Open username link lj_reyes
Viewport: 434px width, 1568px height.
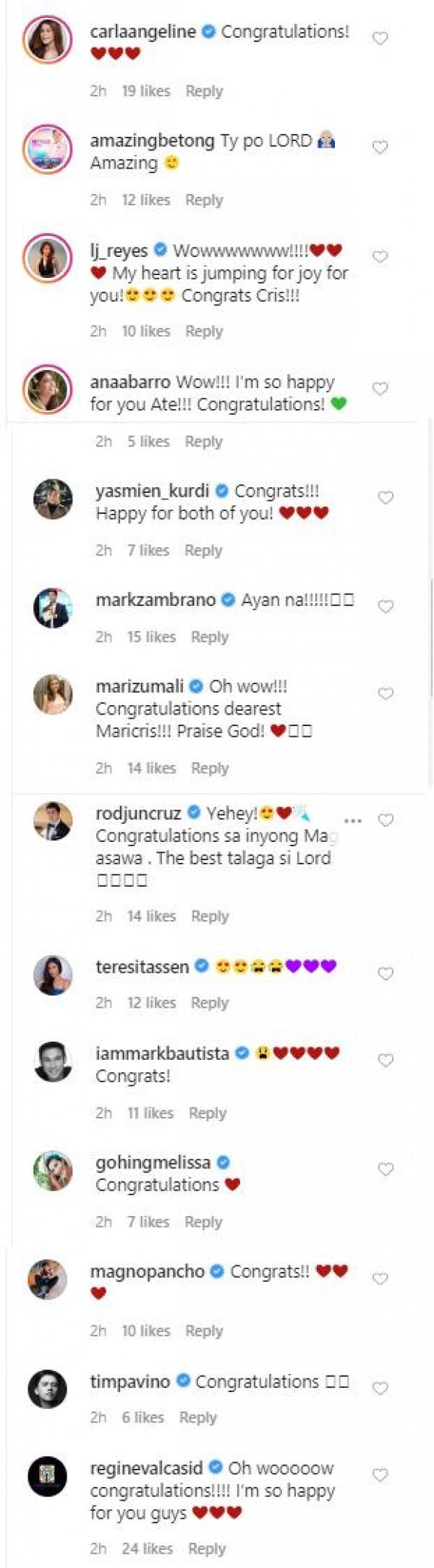click(x=119, y=251)
